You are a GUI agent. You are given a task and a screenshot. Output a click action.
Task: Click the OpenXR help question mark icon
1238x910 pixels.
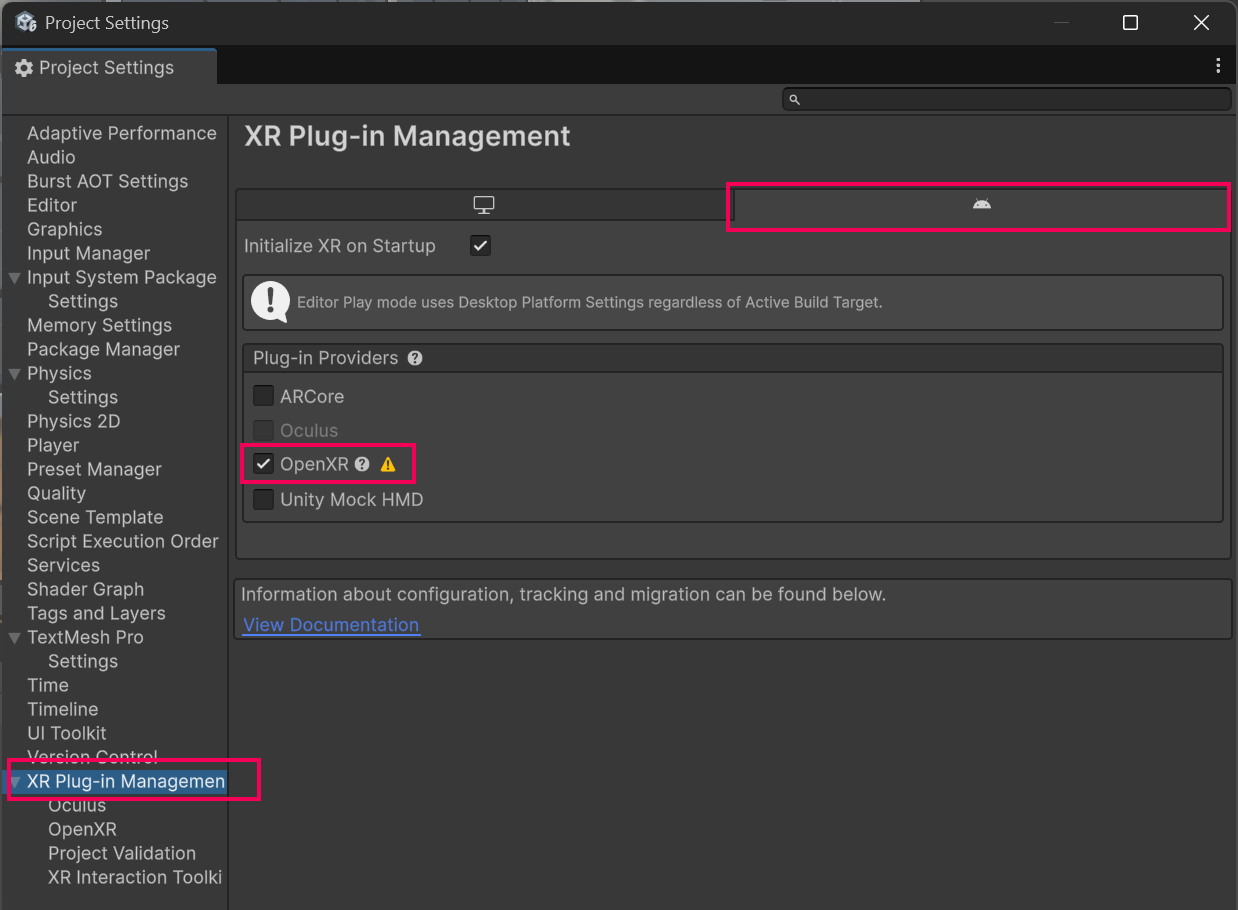coord(362,464)
